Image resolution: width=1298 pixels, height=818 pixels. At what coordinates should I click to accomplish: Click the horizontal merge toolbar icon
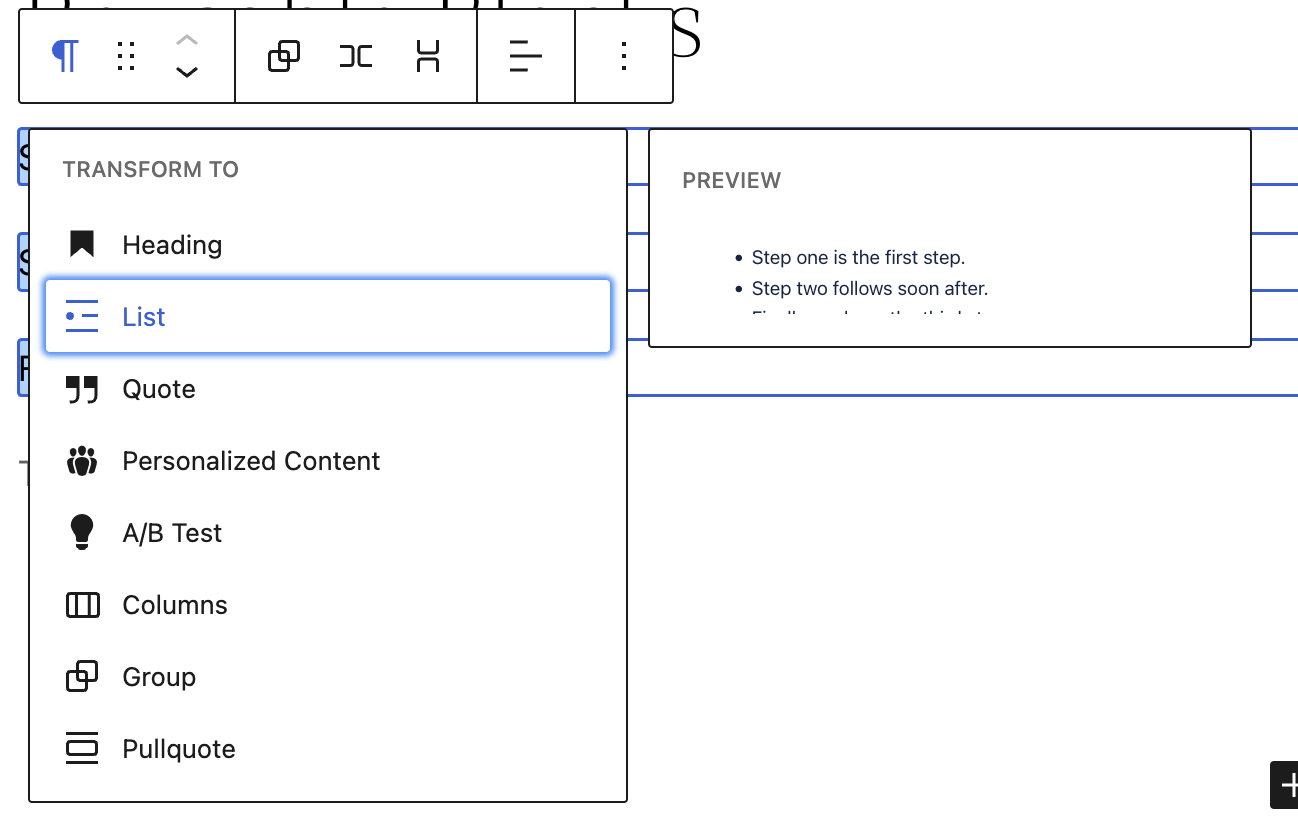(x=355, y=56)
